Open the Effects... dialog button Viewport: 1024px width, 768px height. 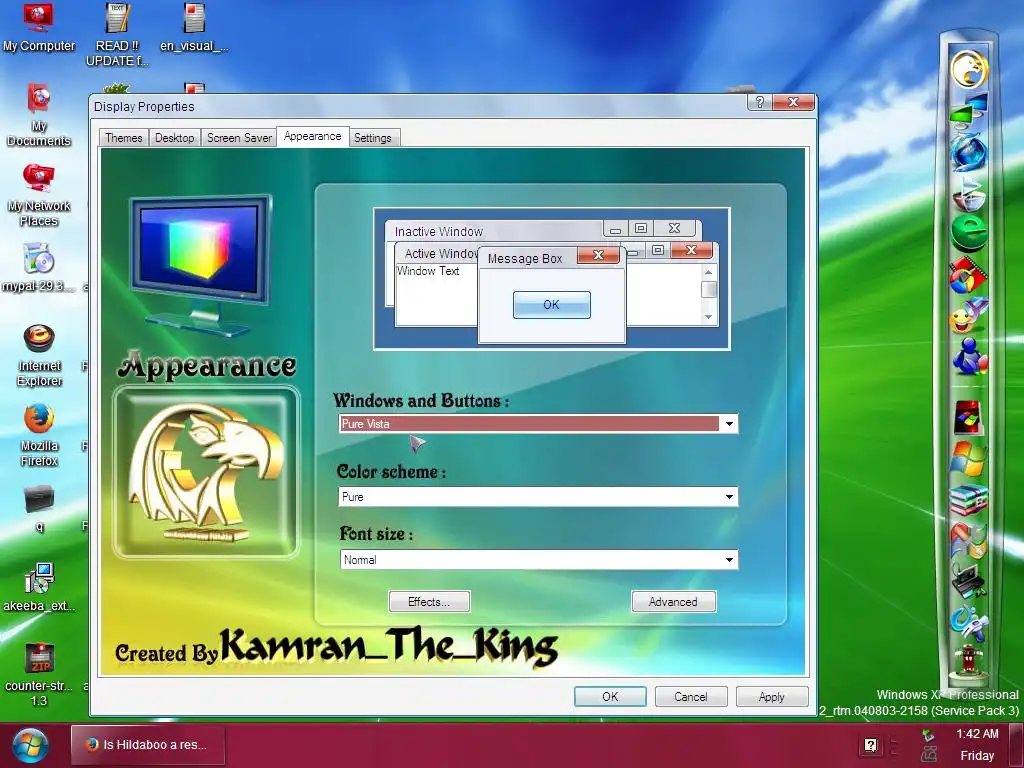(x=429, y=601)
